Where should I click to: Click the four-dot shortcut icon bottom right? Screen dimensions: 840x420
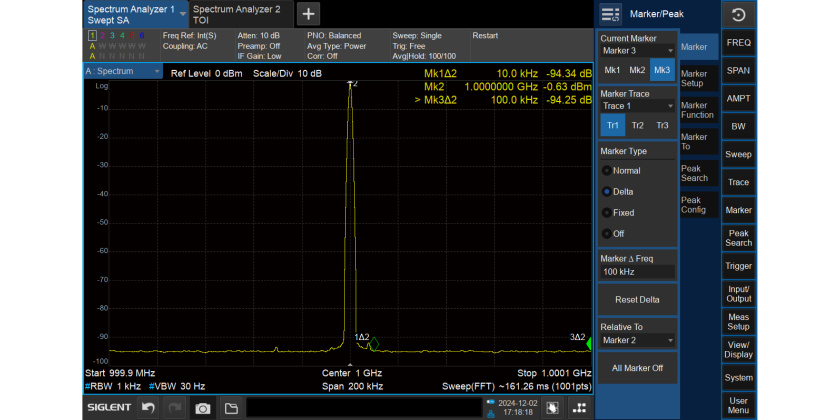(579, 408)
